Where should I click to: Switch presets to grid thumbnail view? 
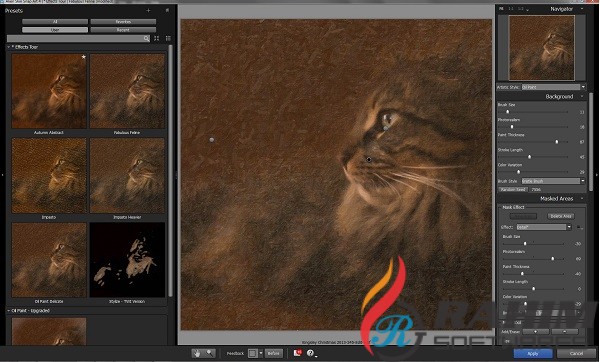pos(157,39)
